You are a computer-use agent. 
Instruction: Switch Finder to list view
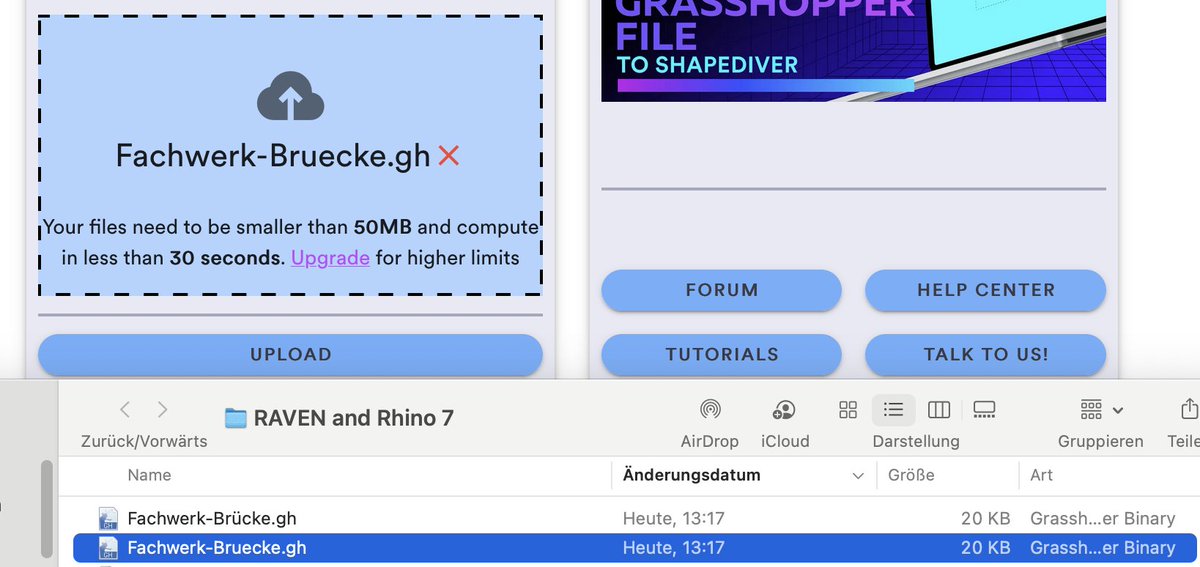tap(894, 410)
